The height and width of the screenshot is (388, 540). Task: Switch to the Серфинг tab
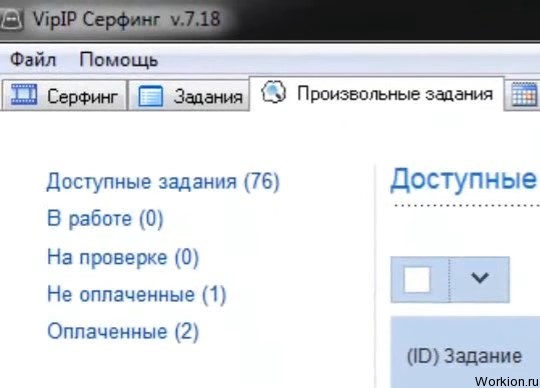point(64,96)
